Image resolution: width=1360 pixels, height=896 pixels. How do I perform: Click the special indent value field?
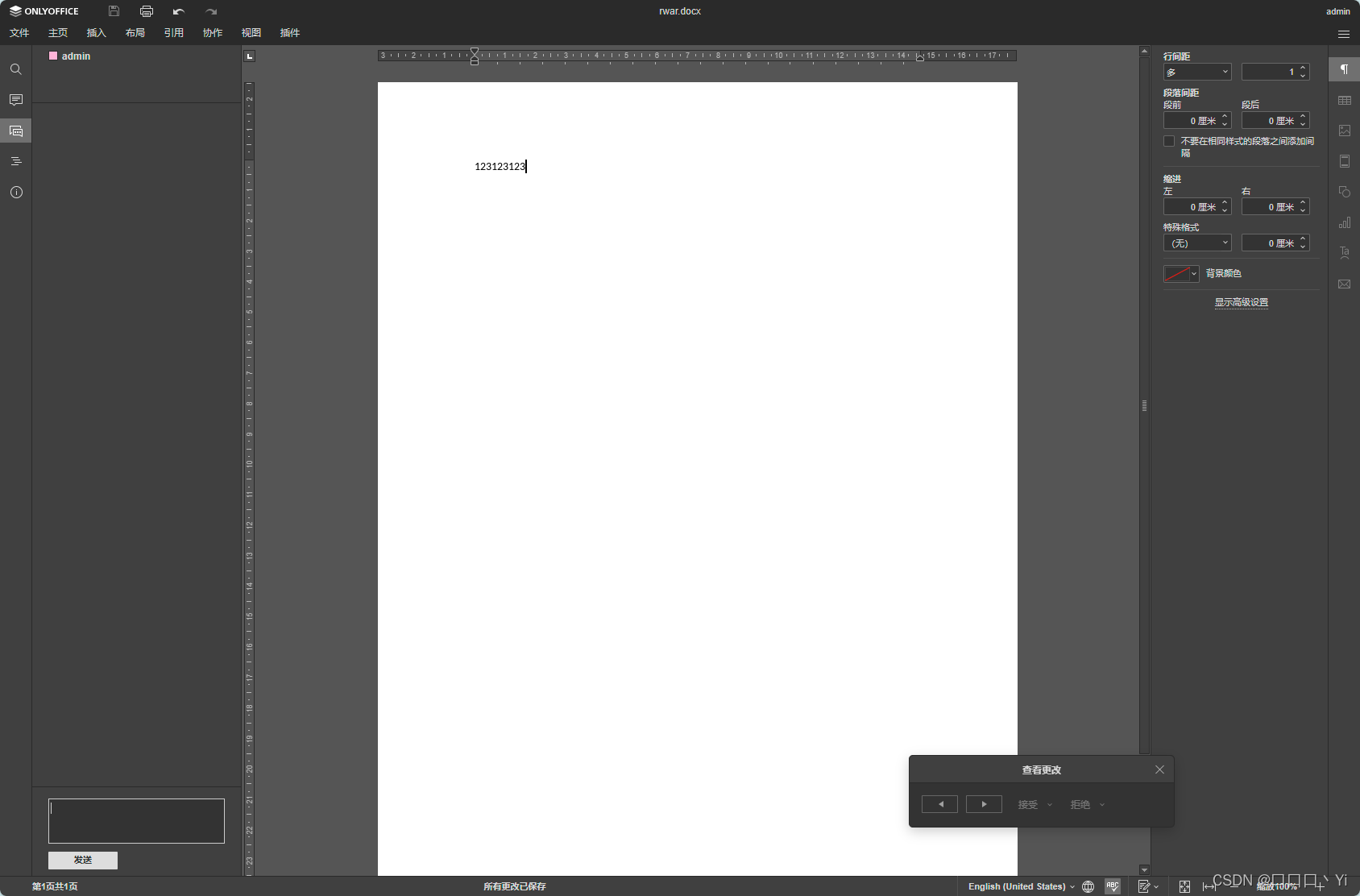pyautogui.click(x=1275, y=243)
